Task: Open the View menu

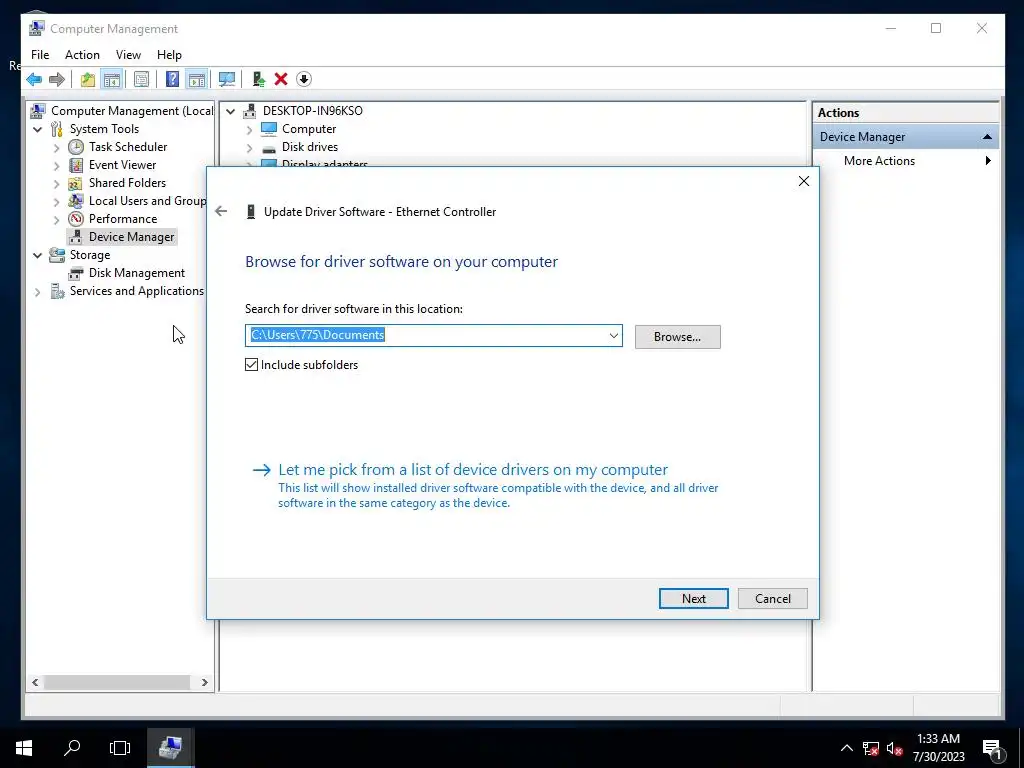Action: point(128,55)
